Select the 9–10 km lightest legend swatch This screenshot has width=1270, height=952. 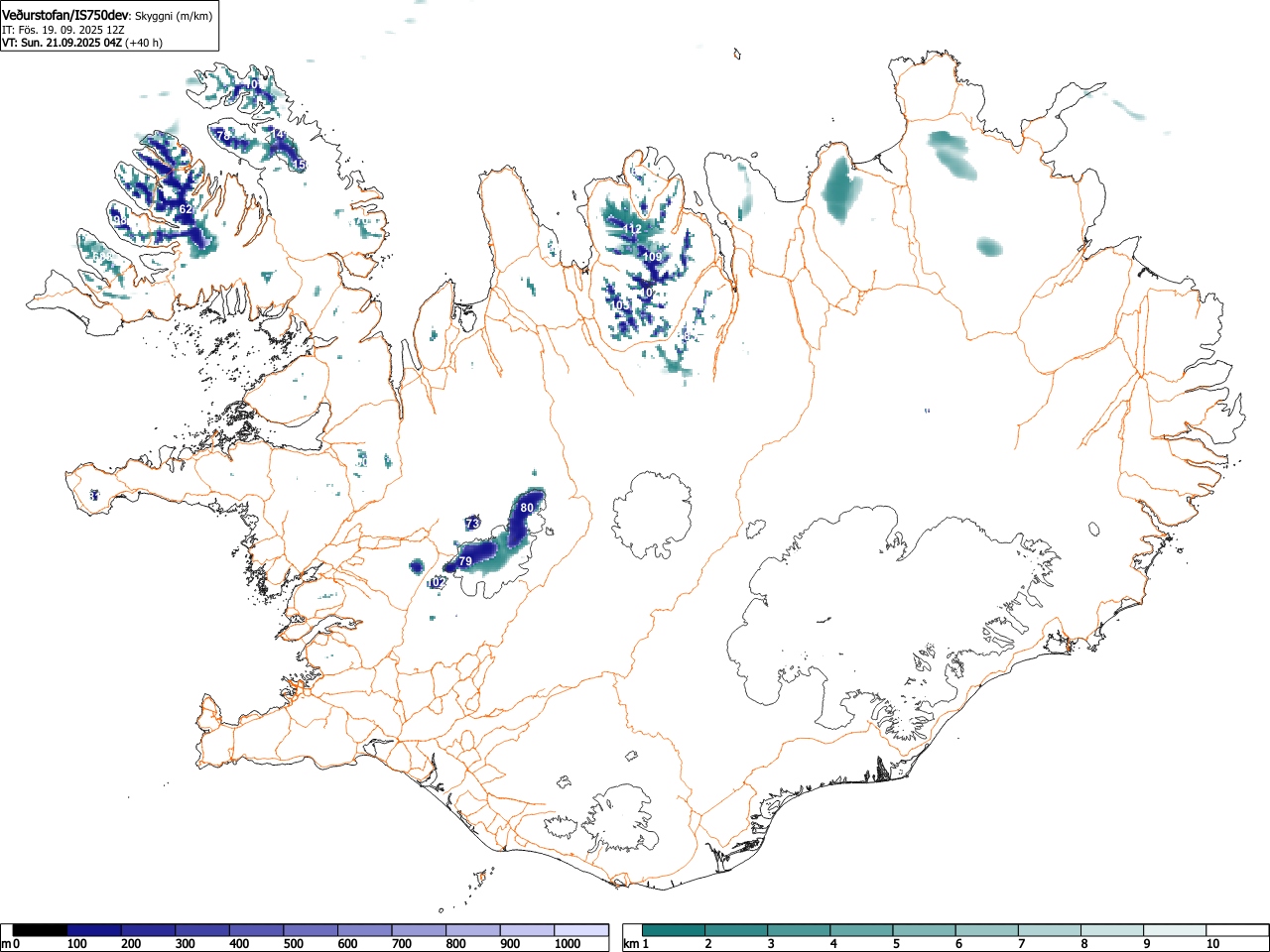(1175, 930)
